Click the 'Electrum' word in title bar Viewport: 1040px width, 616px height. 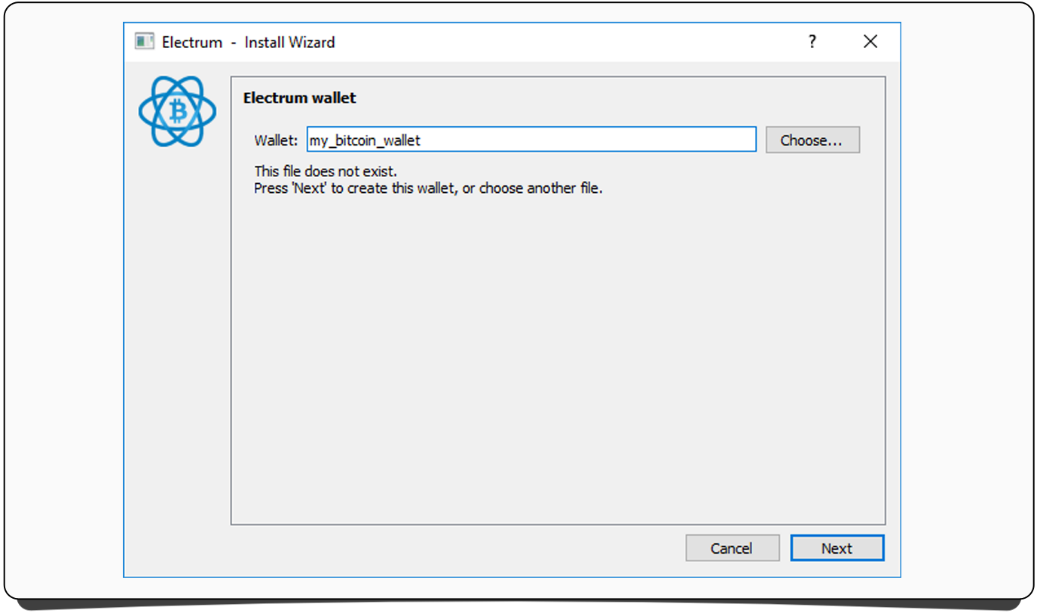[x=192, y=42]
